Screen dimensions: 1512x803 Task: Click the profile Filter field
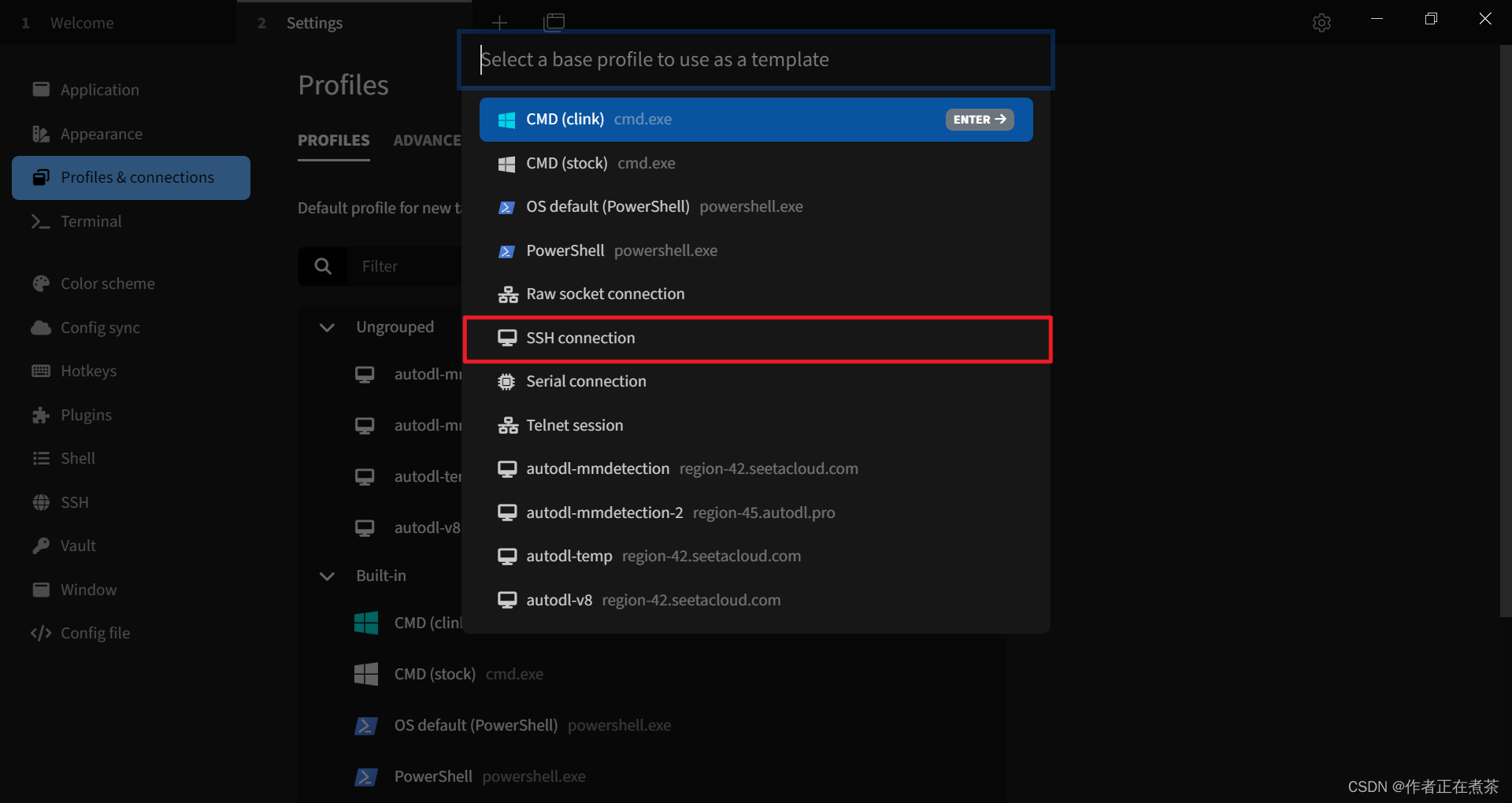tap(403, 267)
